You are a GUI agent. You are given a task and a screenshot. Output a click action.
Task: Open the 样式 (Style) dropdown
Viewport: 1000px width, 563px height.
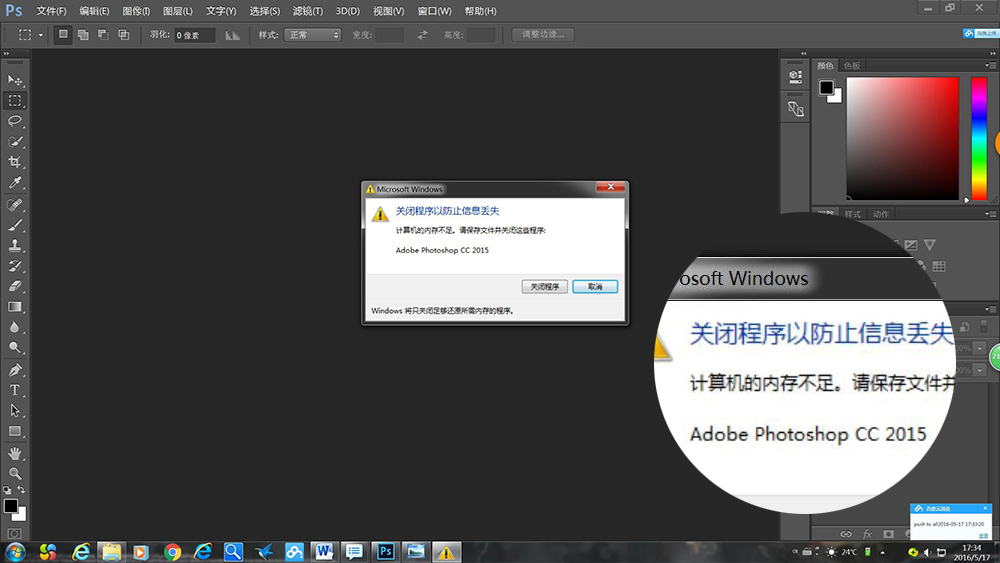pos(312,35)
